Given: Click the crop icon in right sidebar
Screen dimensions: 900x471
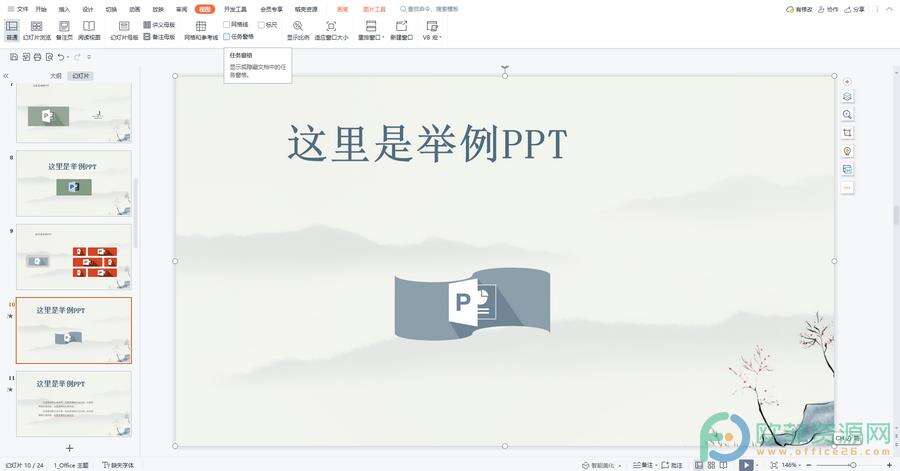Looking at the screenshot, I should [847, 133].
